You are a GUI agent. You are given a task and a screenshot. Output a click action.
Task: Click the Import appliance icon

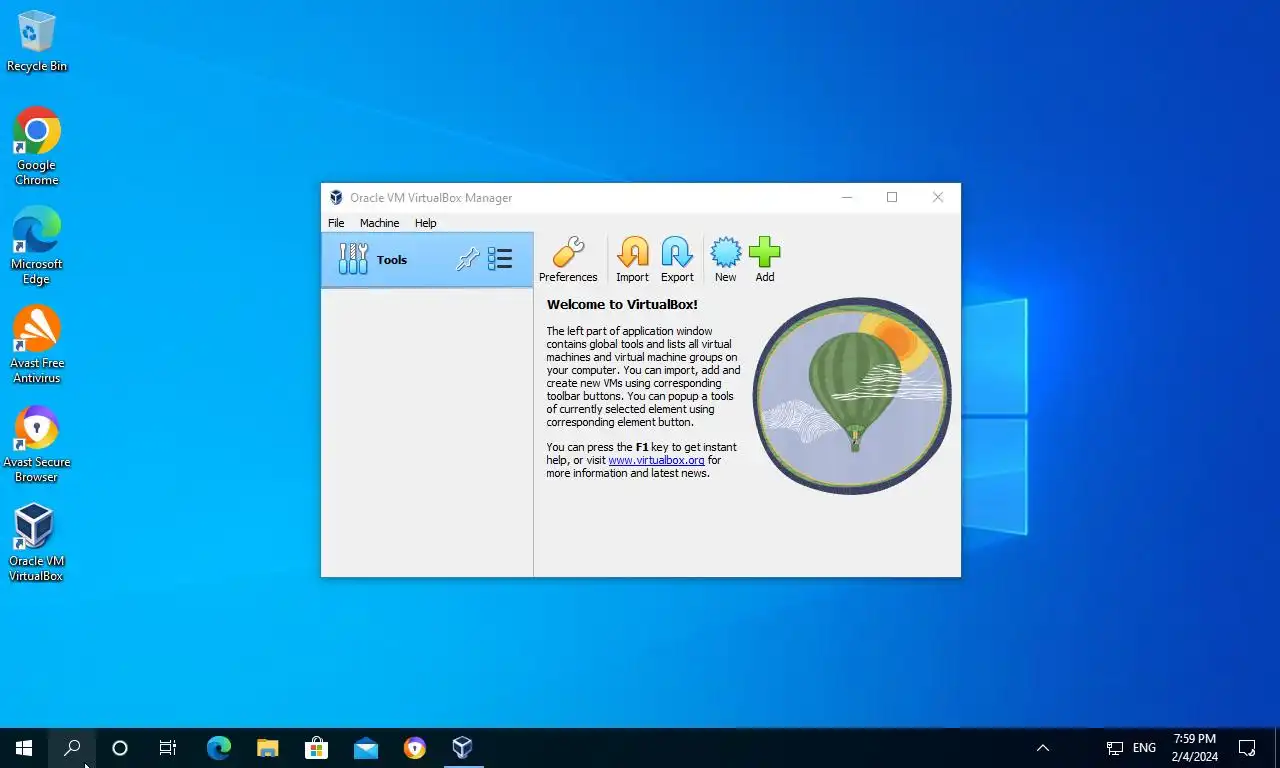(632, 260)
